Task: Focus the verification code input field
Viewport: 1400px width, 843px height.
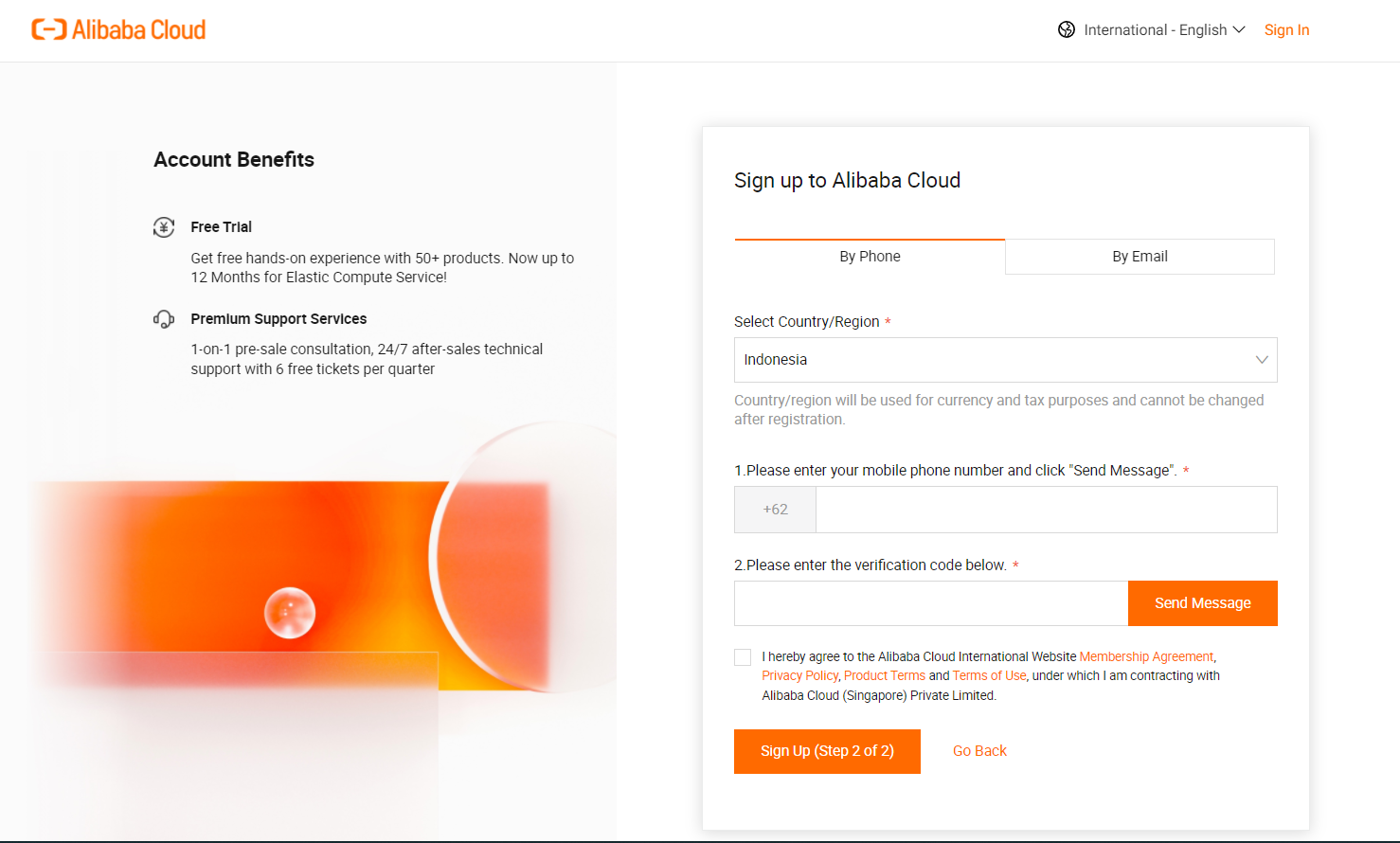Action: click(931, 603)
